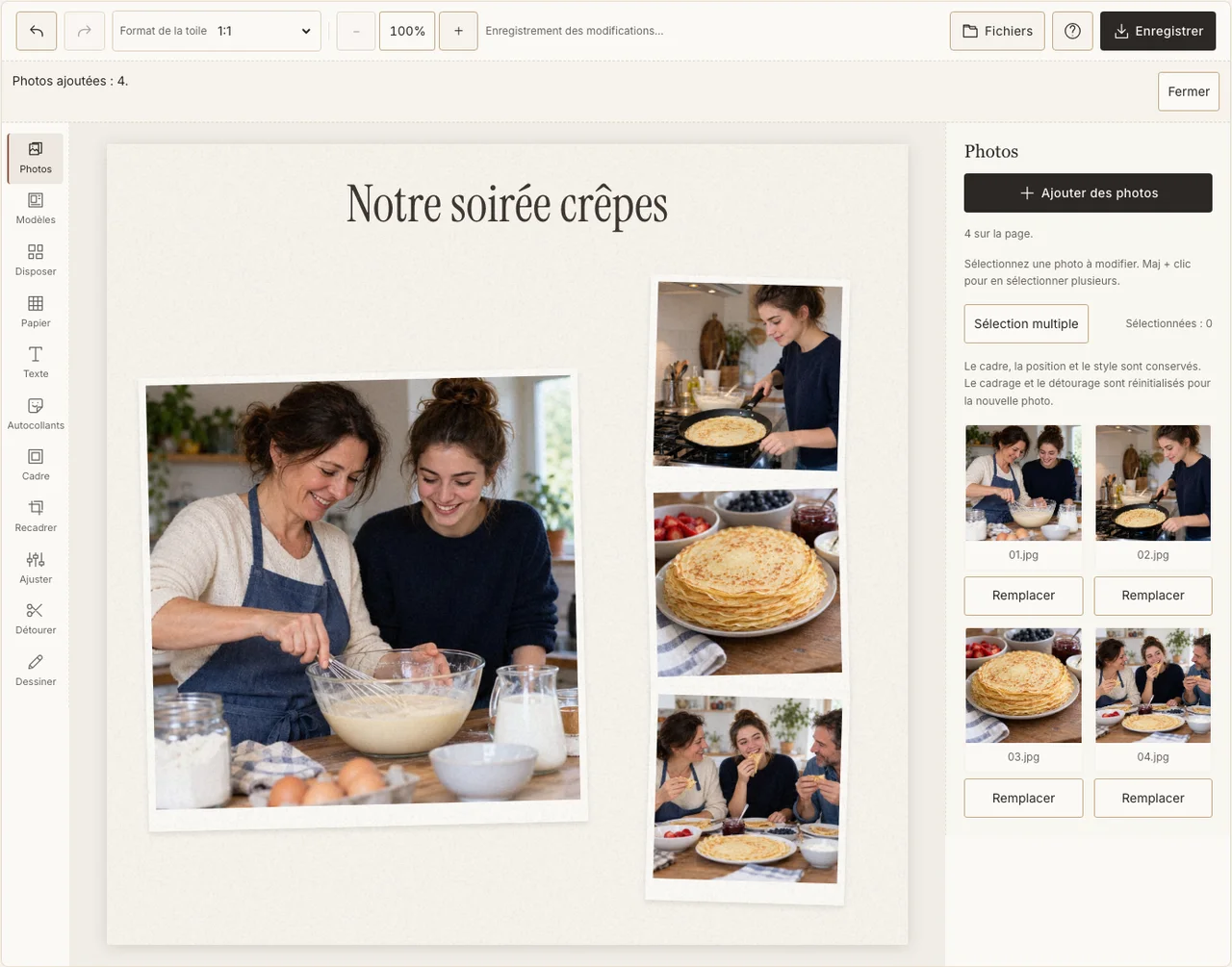This screenshot has height=967, width=1232.
Task: Toggle Sélection multiple mode
Action: coord(1026,323)
